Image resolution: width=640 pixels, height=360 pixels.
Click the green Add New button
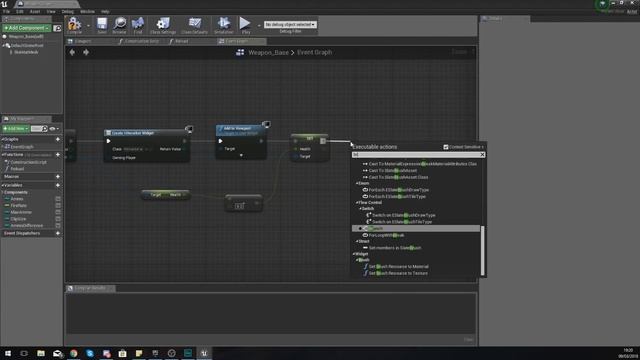[16, 129]
